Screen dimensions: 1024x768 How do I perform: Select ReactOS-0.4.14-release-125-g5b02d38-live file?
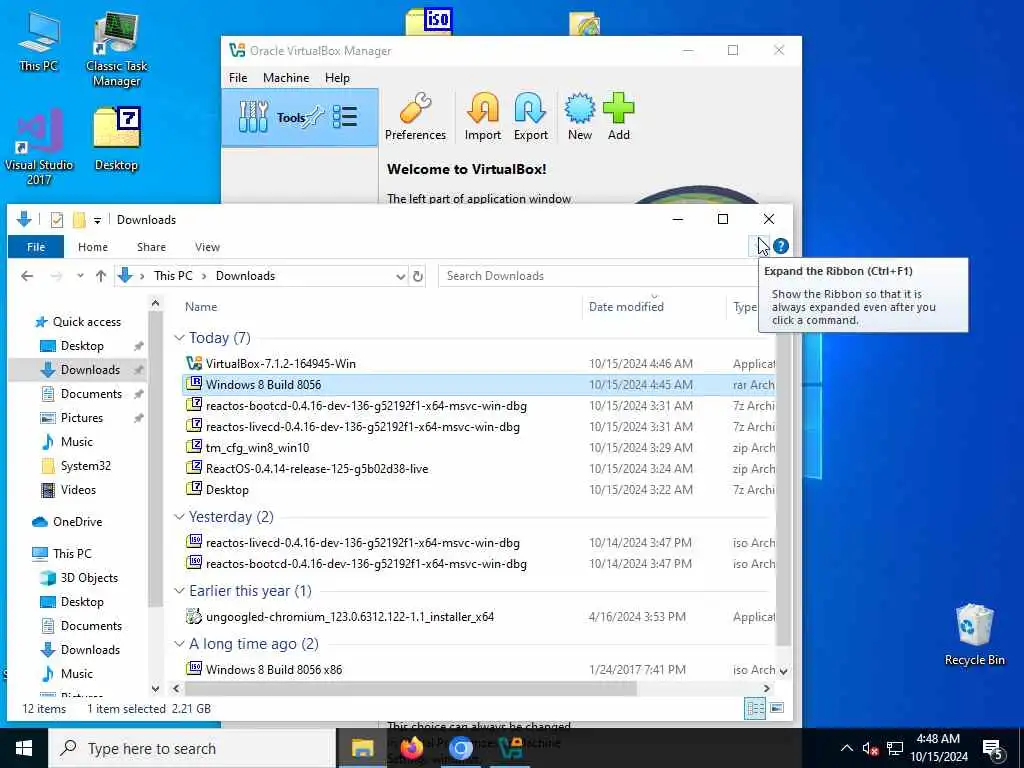pos(317,468)
